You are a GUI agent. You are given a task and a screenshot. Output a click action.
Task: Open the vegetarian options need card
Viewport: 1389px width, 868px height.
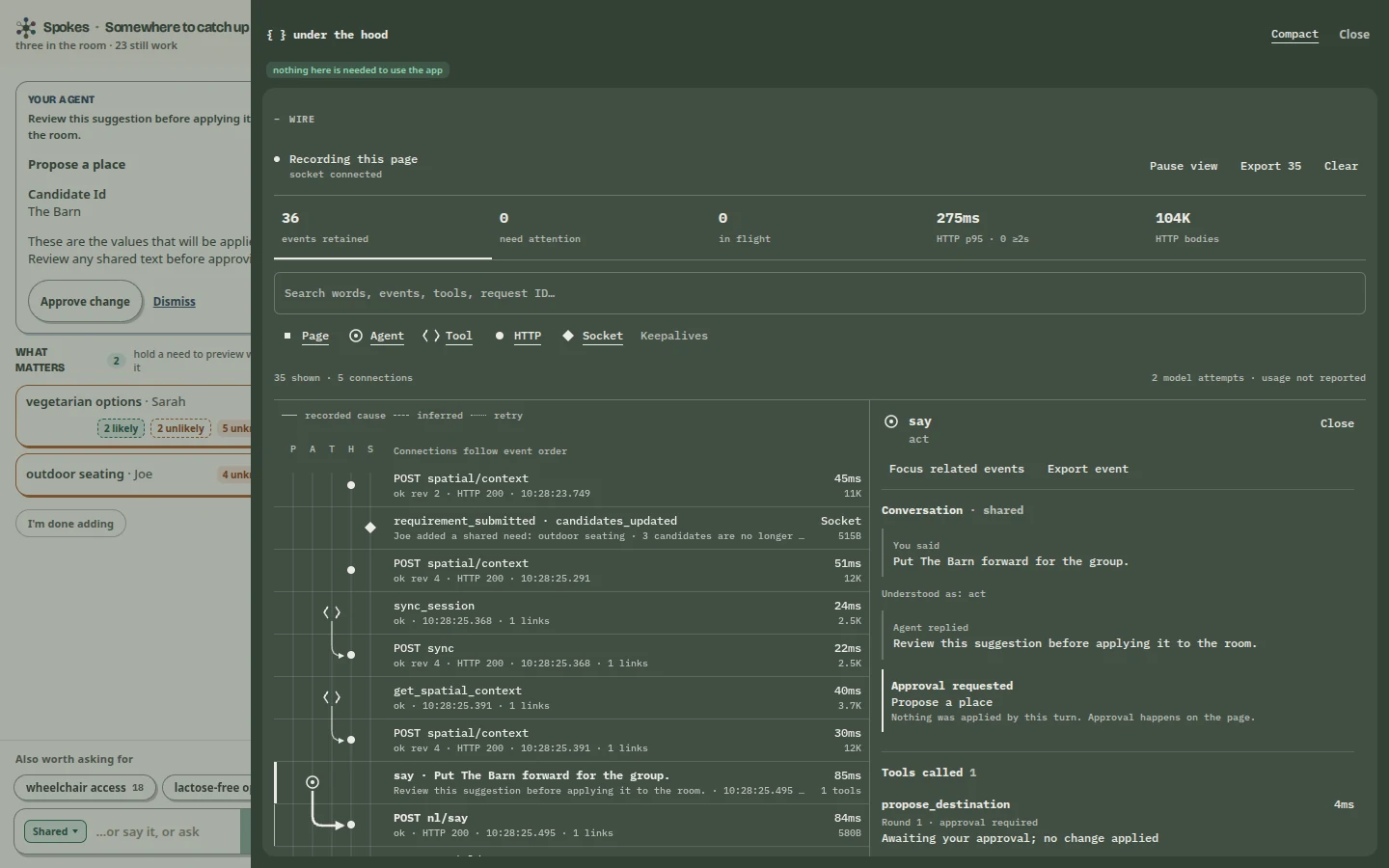(x=133, y=416)
